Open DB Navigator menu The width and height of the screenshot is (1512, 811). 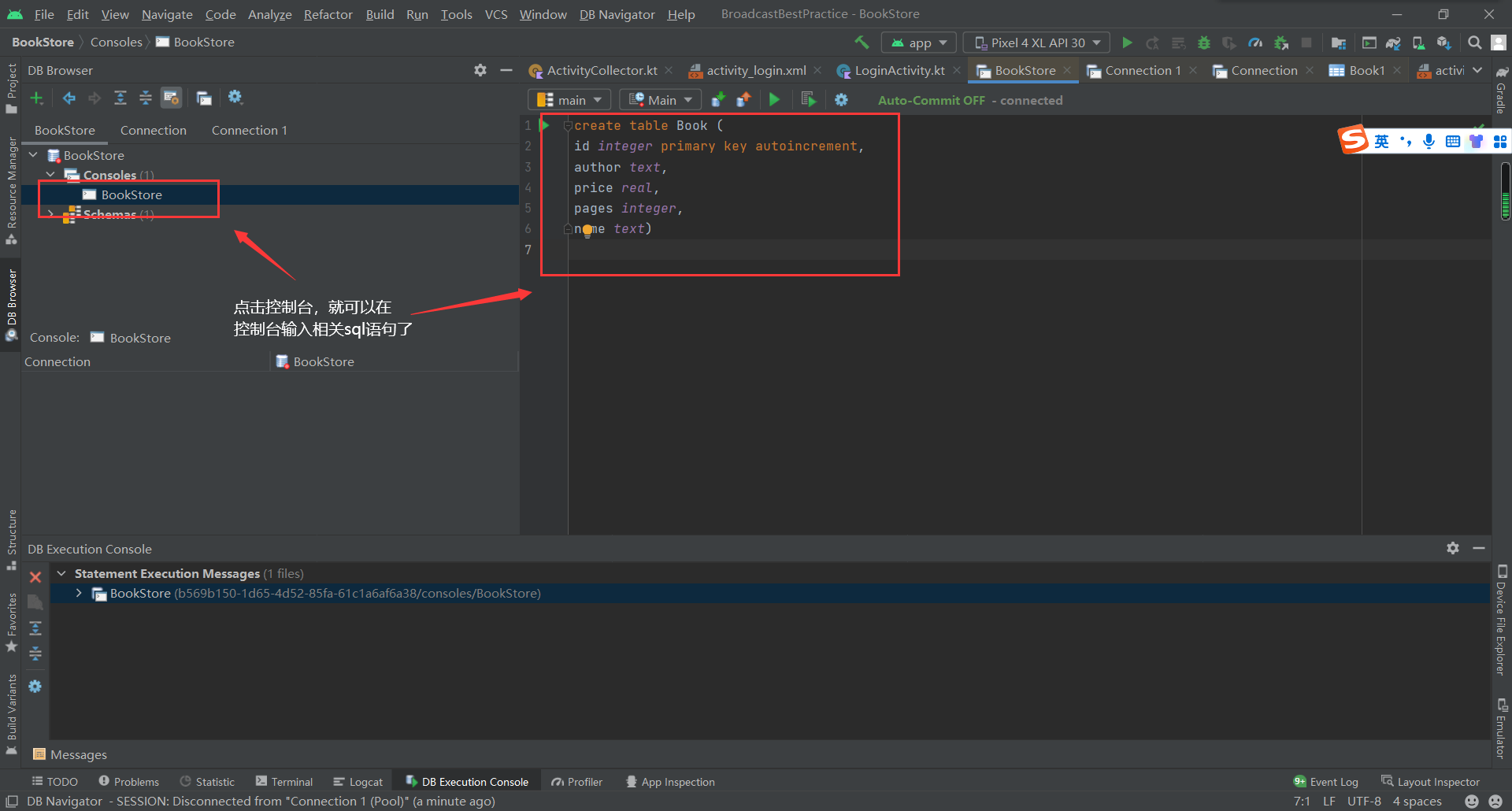[617, 14]
